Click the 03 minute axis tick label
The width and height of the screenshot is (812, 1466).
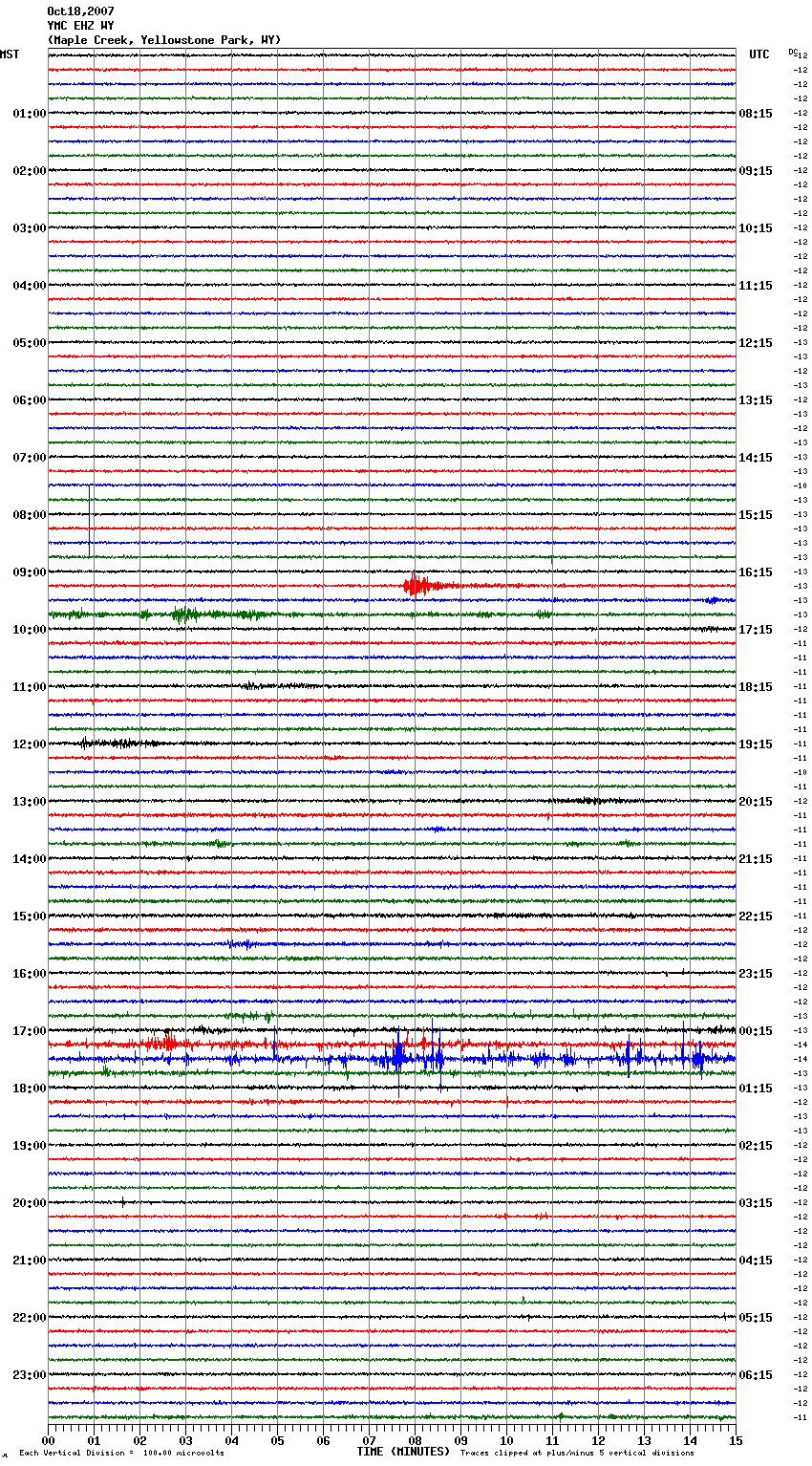[185, 1440]
